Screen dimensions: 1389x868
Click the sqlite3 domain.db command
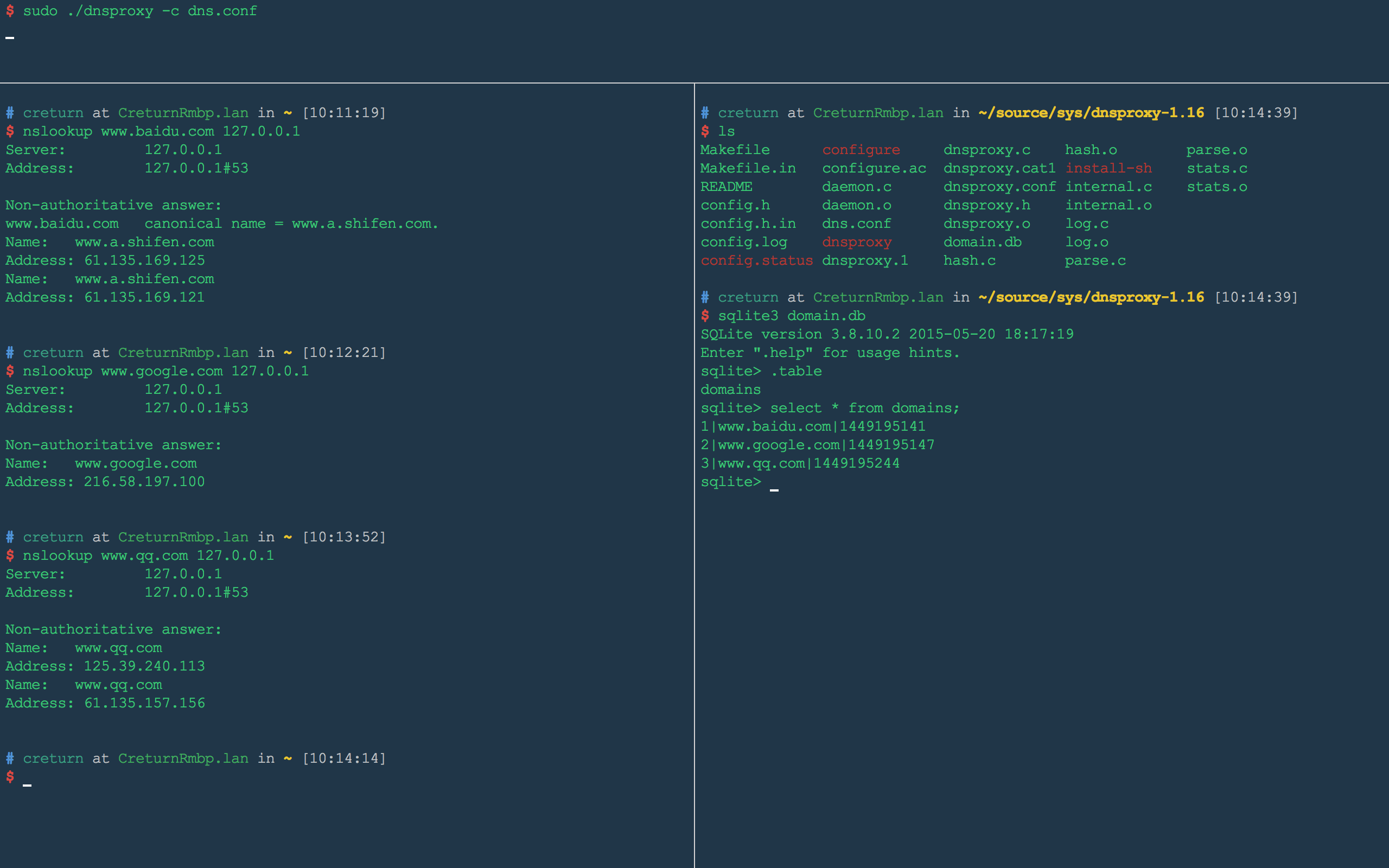791,316
